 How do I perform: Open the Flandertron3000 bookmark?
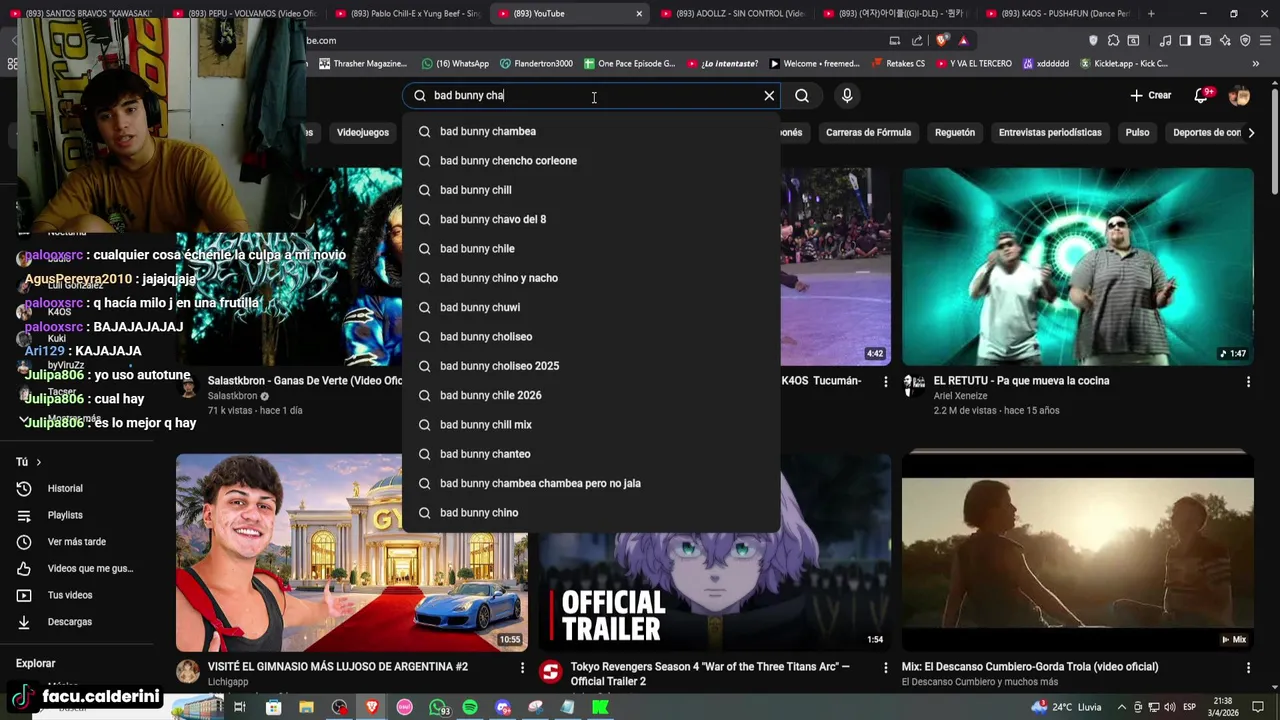click(536, 64)
